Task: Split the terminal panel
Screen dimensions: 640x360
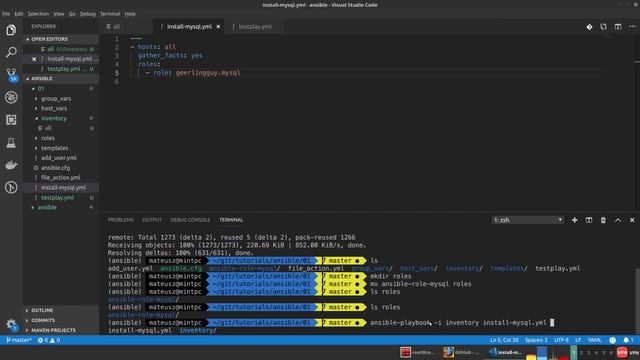Action: (x=589, y=220)
